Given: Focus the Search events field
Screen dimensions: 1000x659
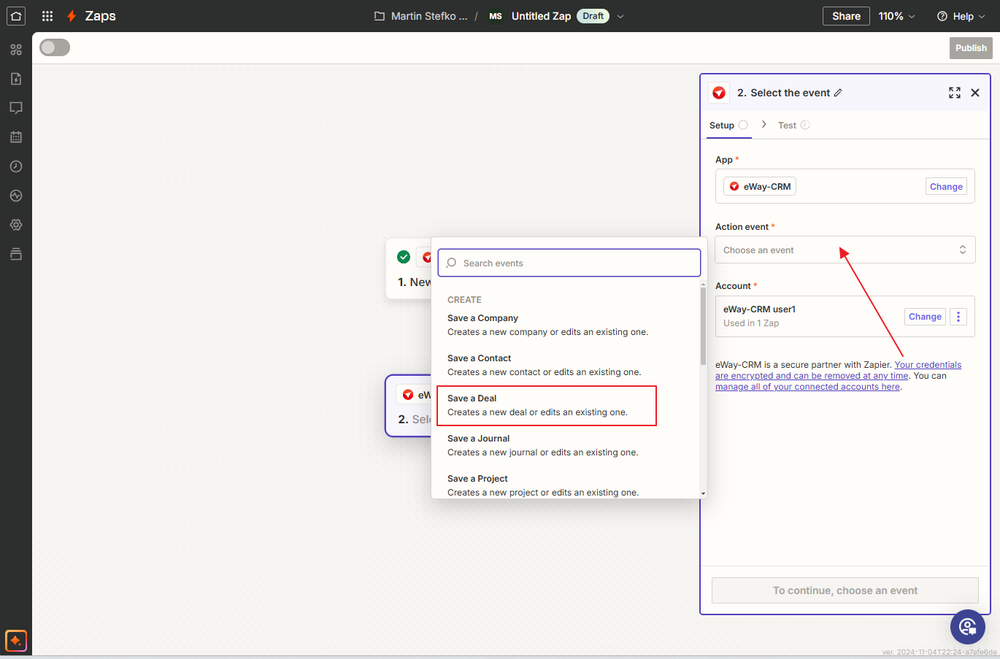Looking at the screenshot, I should 569,263.
